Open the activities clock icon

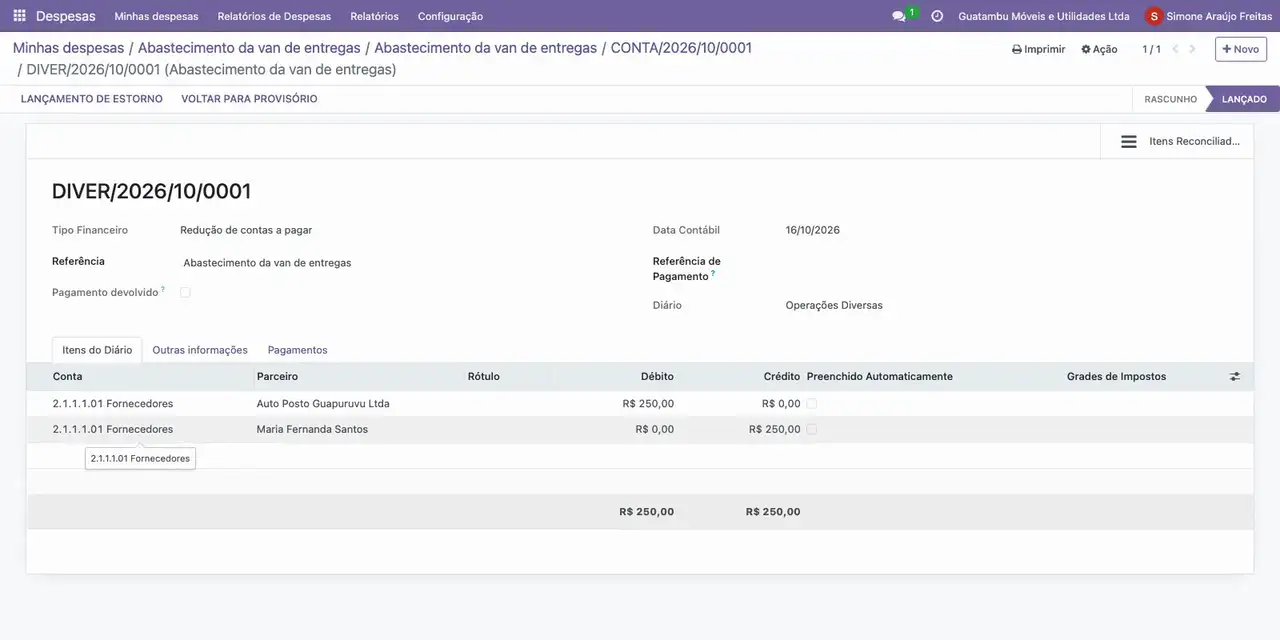click(x=937, y=16)
